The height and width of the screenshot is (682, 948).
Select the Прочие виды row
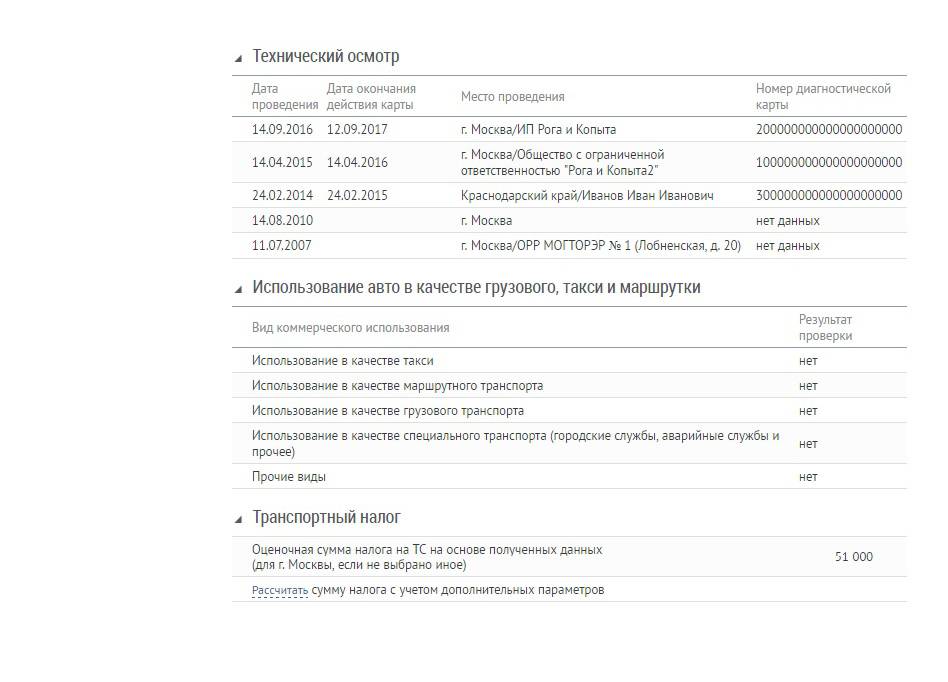[x=289, y=477]
